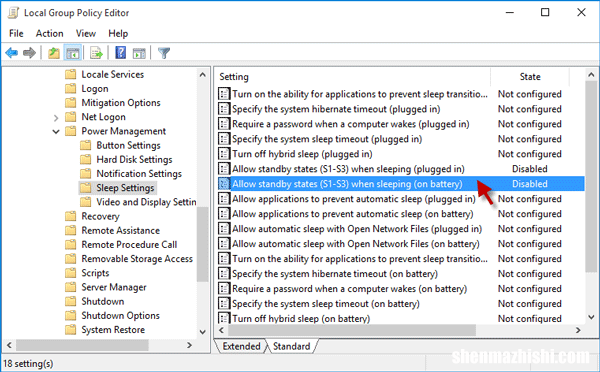Viewport: 600px width, 372px height.
Task: Select Require a password when computer wakes (on battery)
Action: tap(349, 289)
